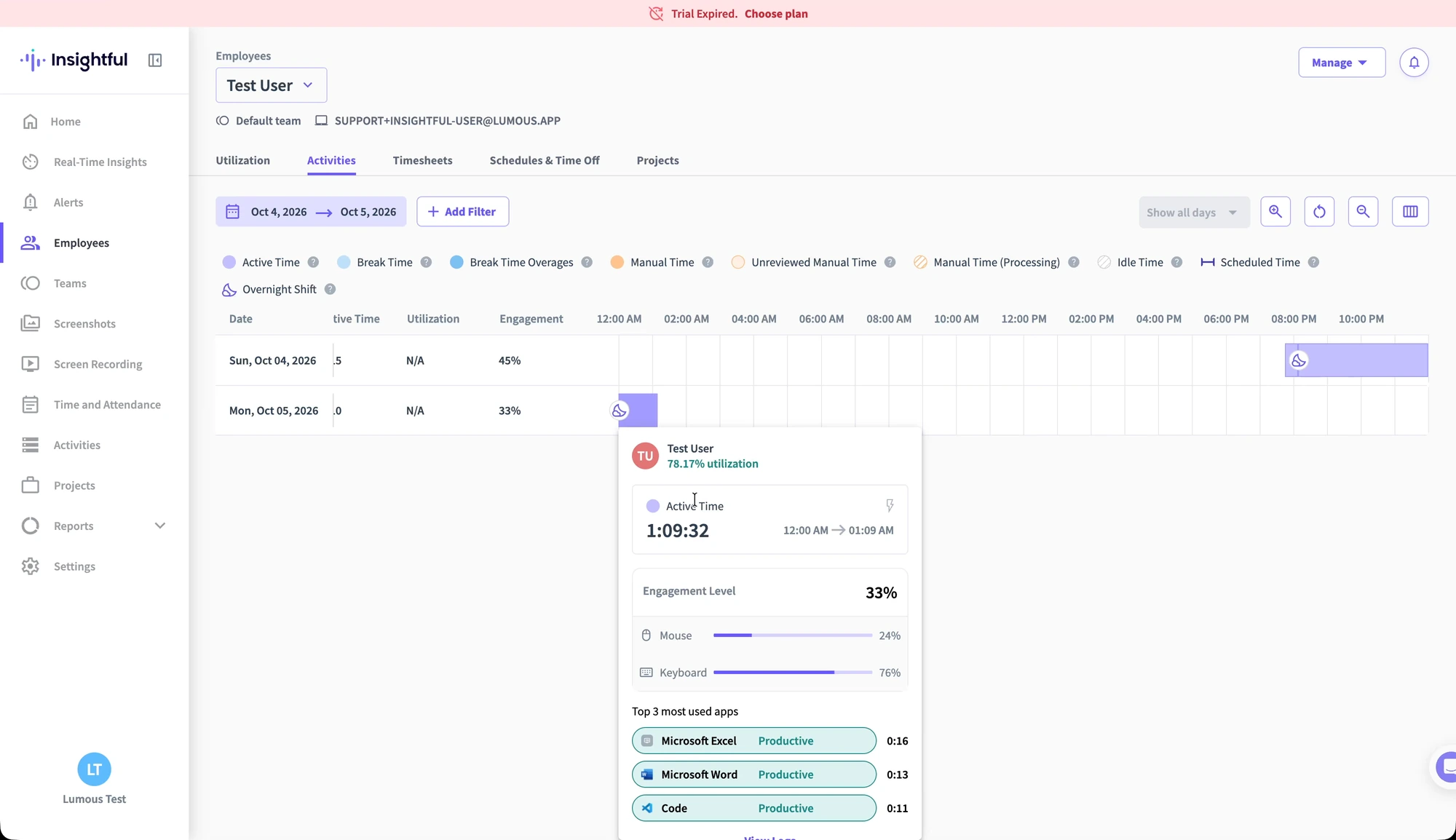This screenshot has width=1456, height=840.
Task: Click the zoom in timeline icon
Action: (1275, 212)
